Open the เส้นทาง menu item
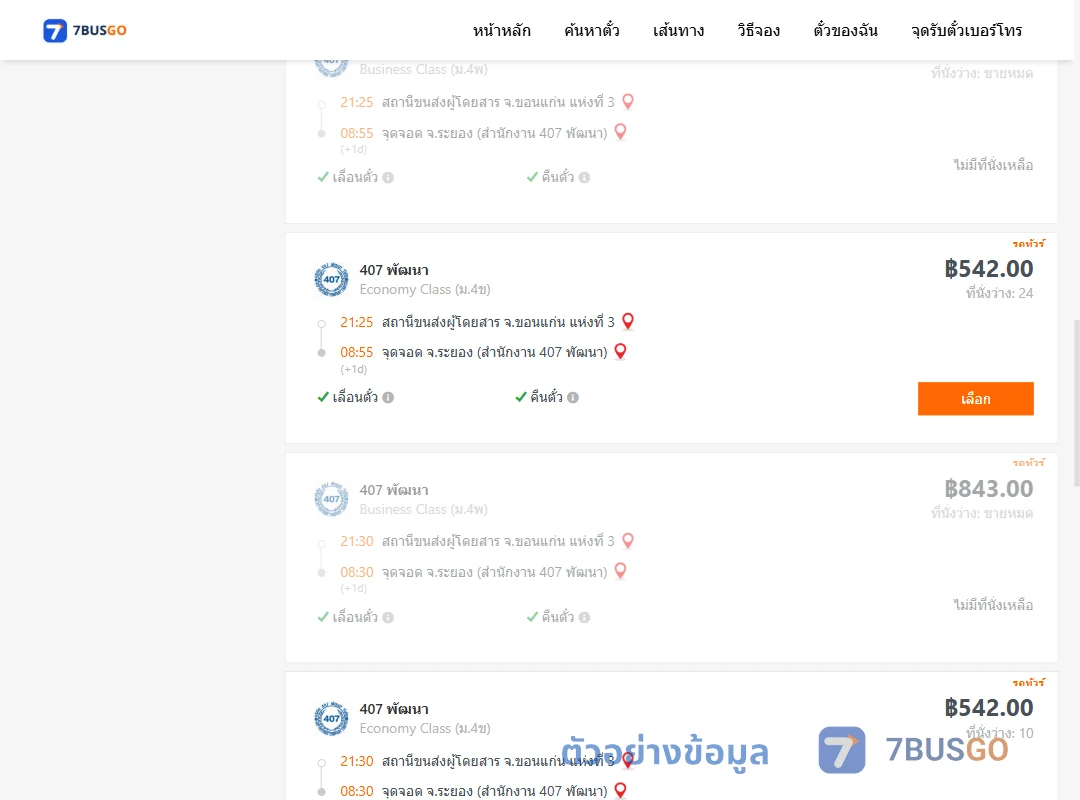 (x=678, y=30)
